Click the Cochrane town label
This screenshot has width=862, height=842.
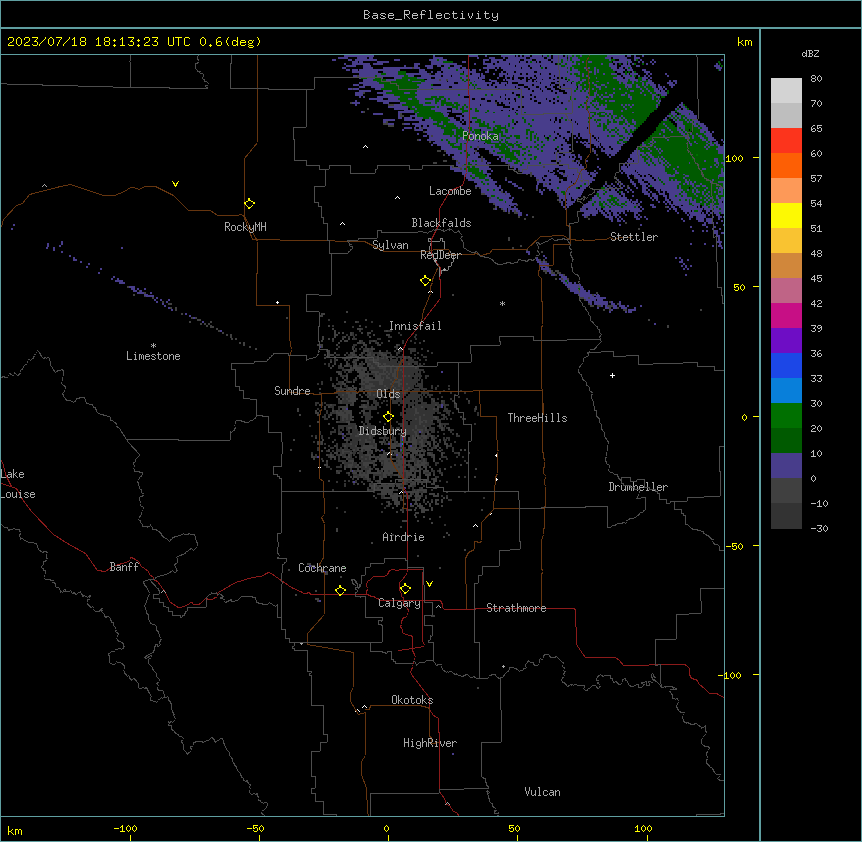[322, 568]
